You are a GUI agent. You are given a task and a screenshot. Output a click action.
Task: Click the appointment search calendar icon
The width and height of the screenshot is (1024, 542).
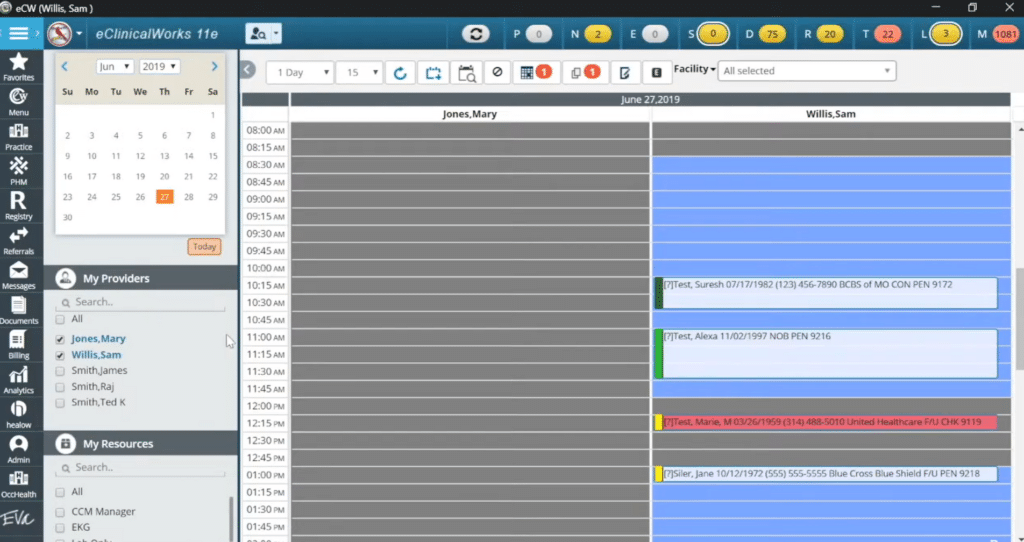(x=467, y=72)
